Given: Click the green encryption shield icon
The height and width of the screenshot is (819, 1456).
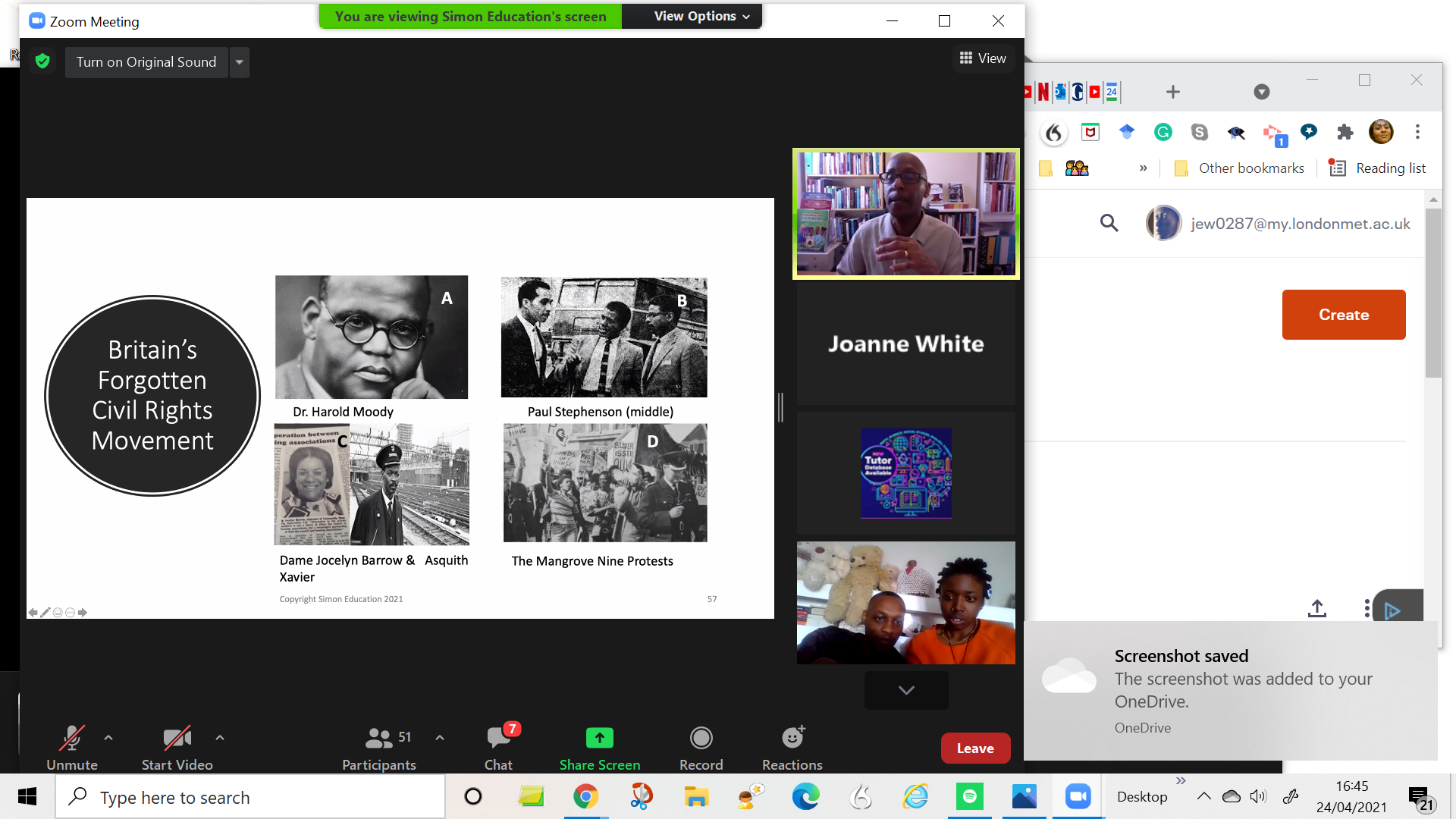Looking at the screenshot, I should click(42, 61).
